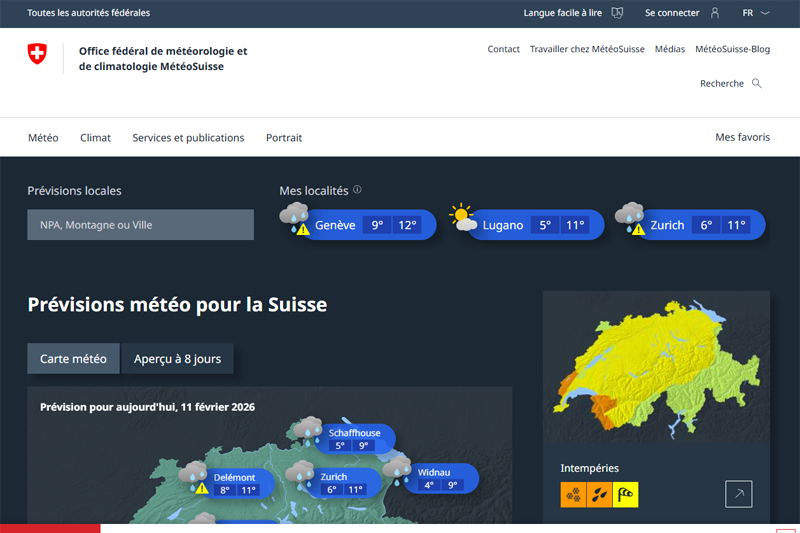Select the Carte météo tab
Image resolution: width=800 pixels, height=533 pixels.
73,359
